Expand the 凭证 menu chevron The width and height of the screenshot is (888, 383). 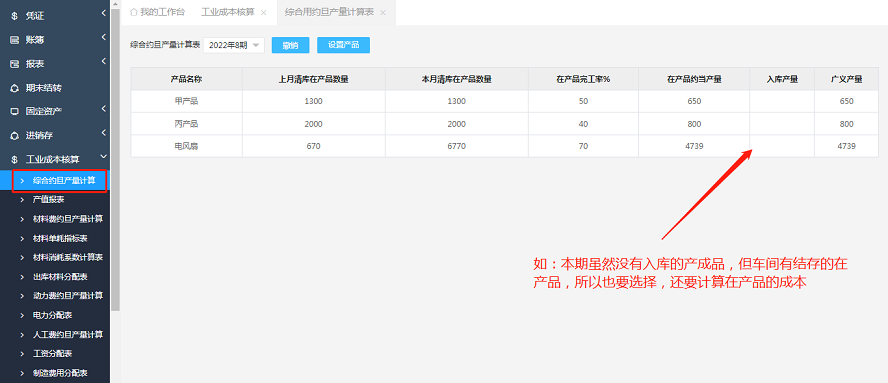pyautogui.click(x=104, y=13)
